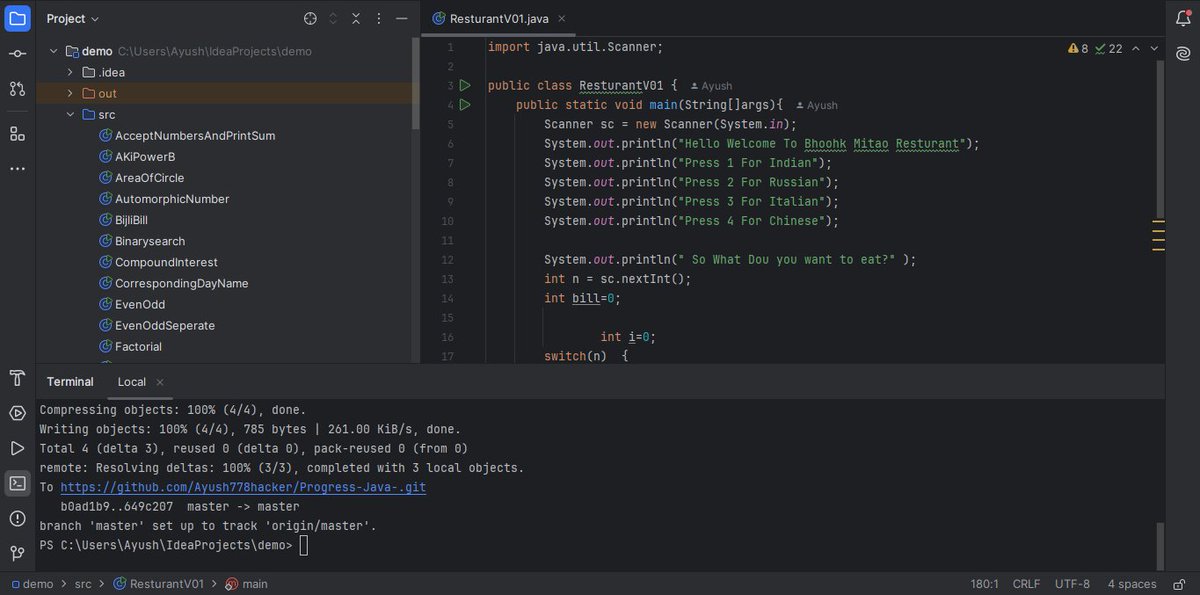
Task: Select CorrespondingDayName class
Action: pyautogui.click(x=173, y=283)
